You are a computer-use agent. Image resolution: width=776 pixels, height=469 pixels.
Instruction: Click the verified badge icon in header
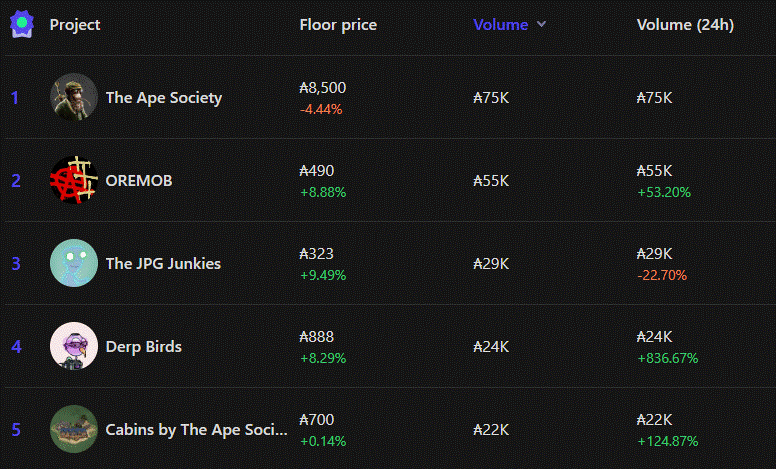22,24
